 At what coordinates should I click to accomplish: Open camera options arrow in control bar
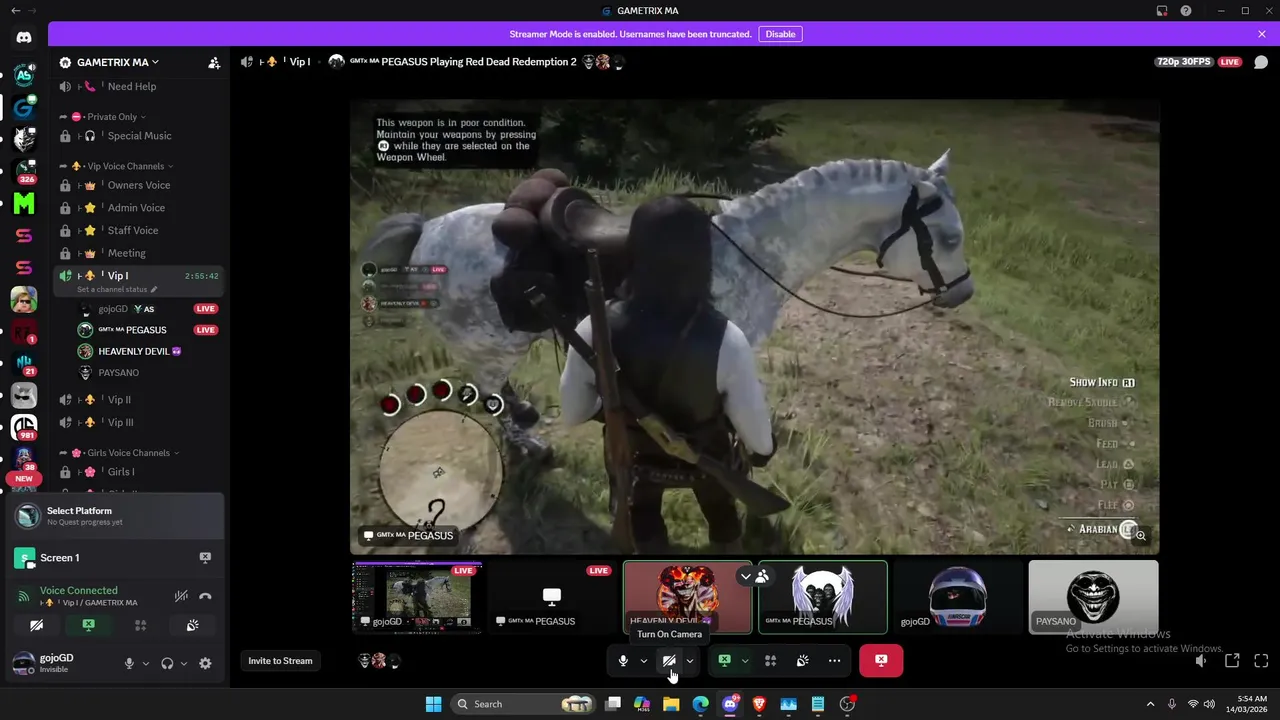click(690, 660)
